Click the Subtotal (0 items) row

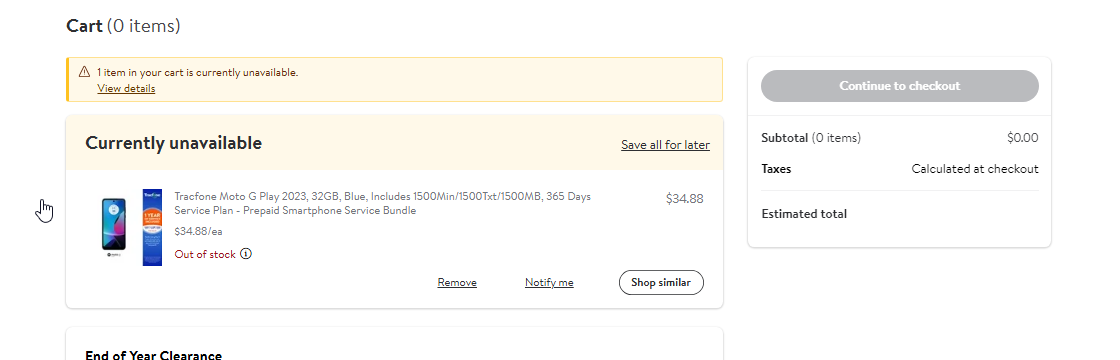coord(899,138)
